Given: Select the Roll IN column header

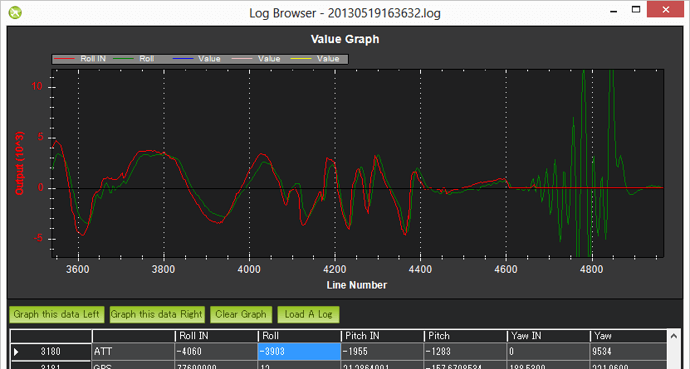Looking at the screenshot, I should 217,336.
